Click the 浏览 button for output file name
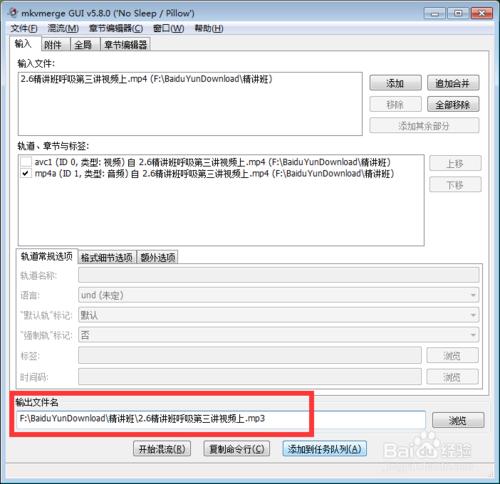Image resolution: width=500 pixels, height=484 pixels. click(458, 420)
